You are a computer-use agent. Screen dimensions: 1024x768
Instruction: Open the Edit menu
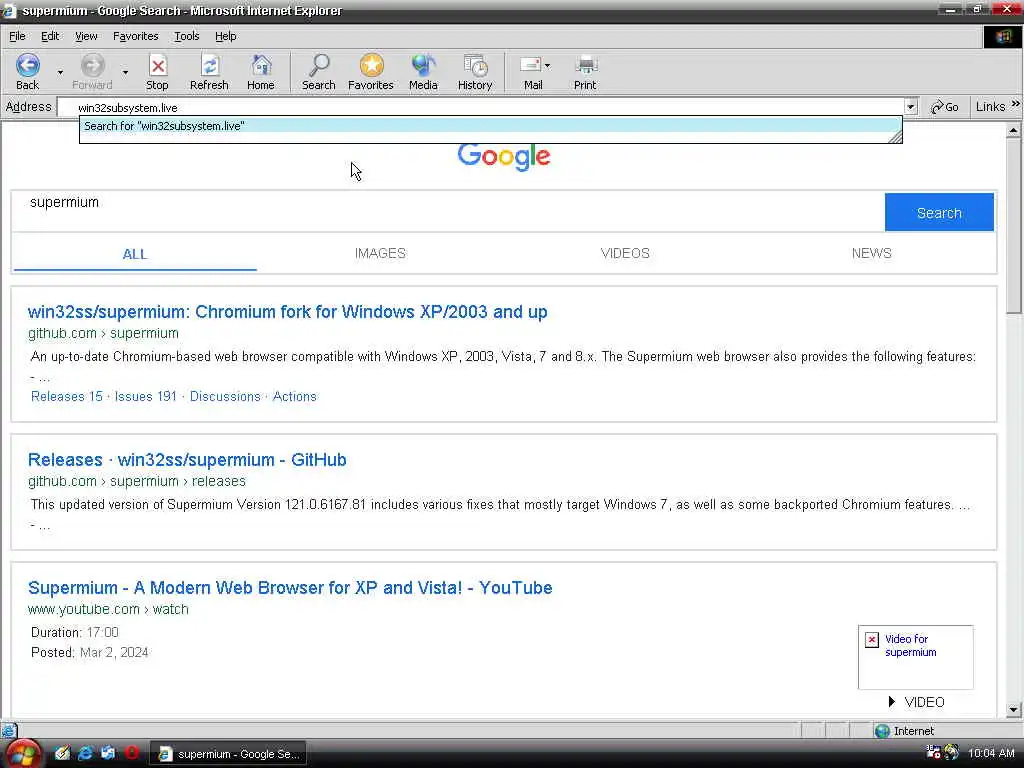(x=50, y=37)
